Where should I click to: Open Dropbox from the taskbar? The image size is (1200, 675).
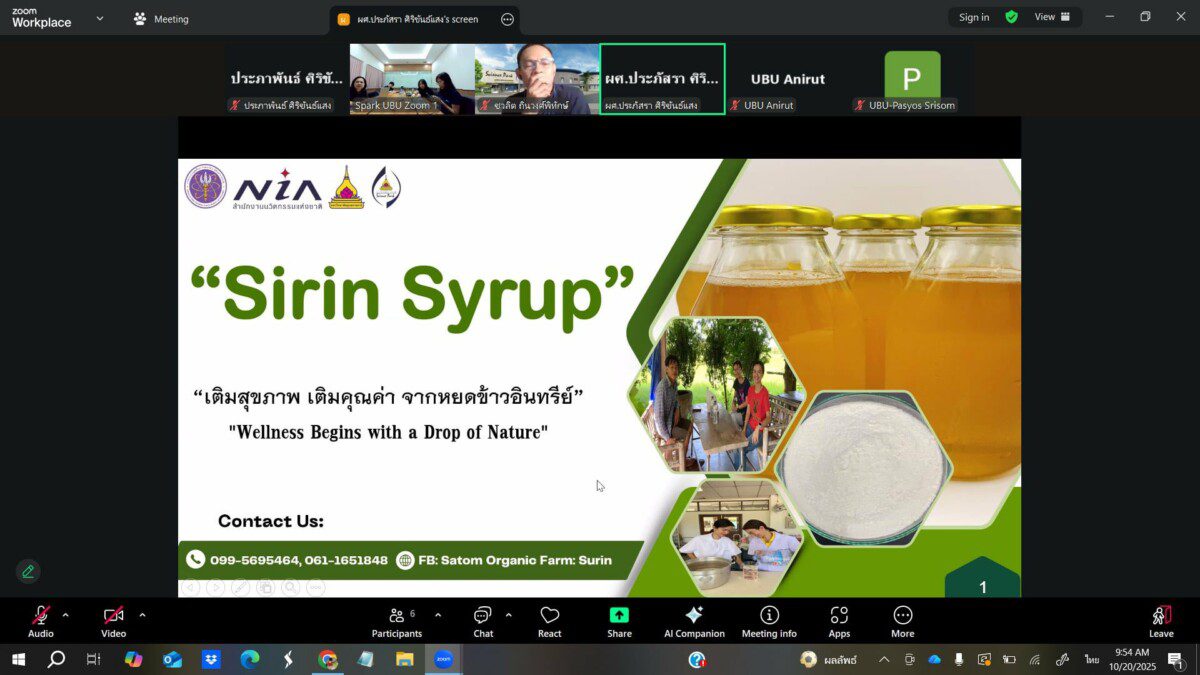211,659
